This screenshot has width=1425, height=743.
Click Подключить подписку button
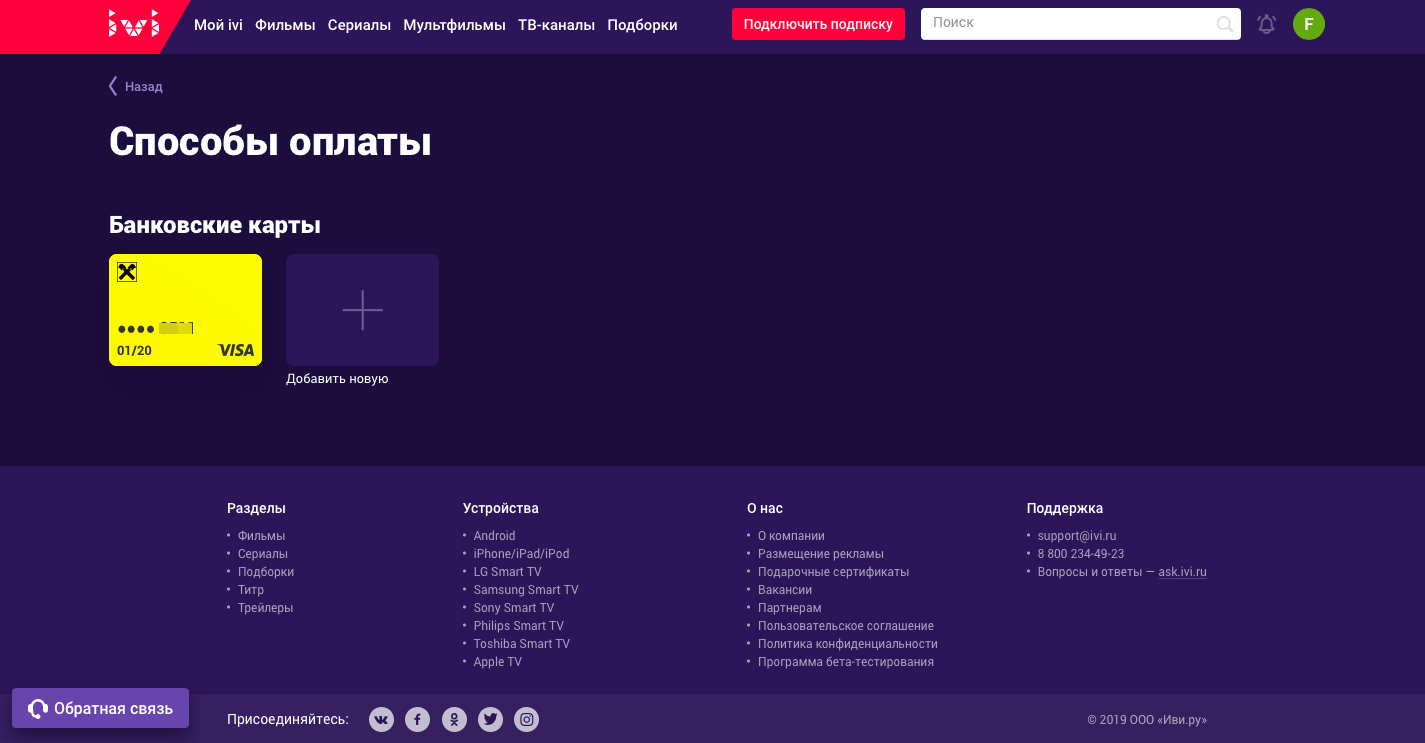point(818,24)
